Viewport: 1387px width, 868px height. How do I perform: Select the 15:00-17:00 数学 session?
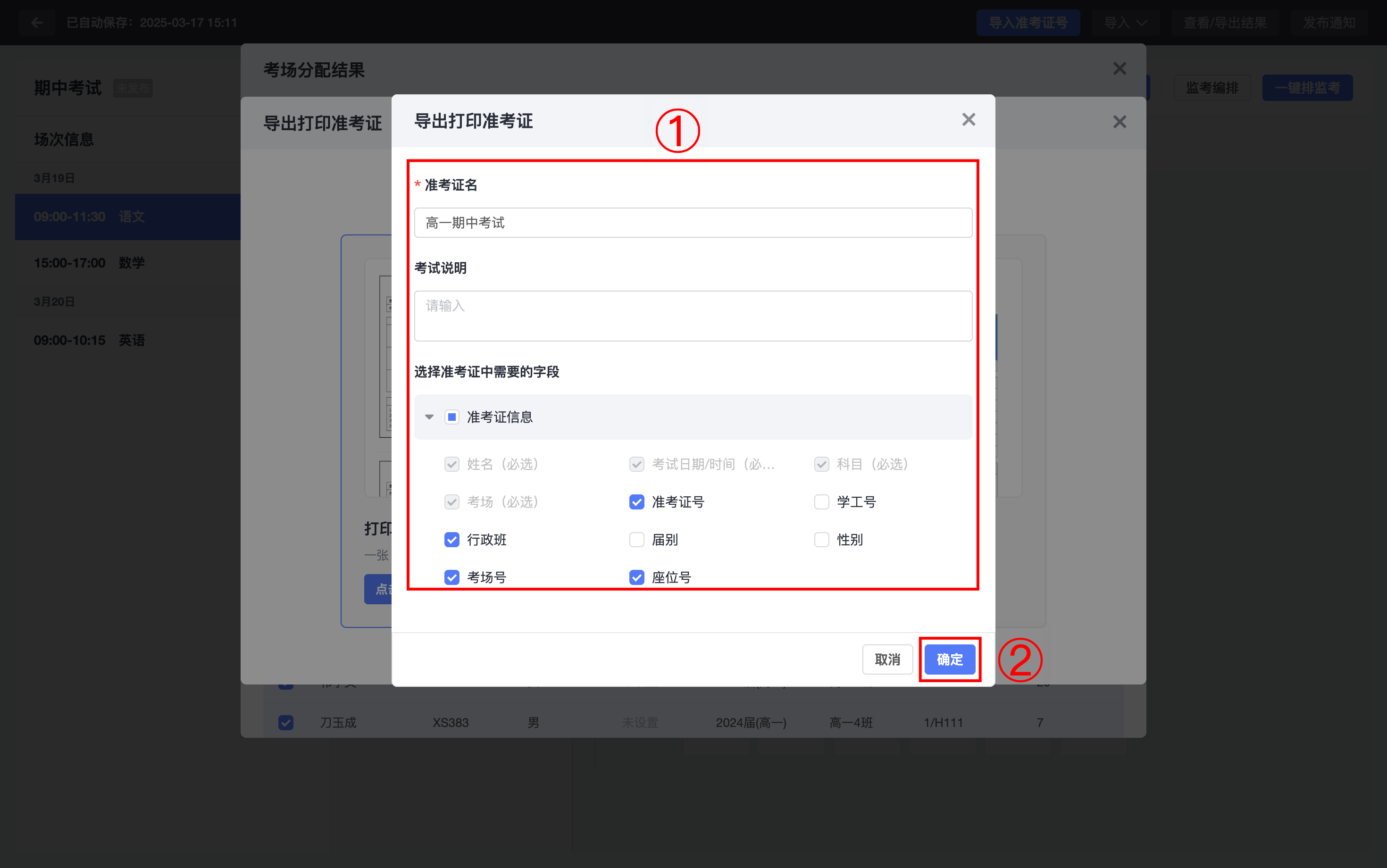[127, 263]
